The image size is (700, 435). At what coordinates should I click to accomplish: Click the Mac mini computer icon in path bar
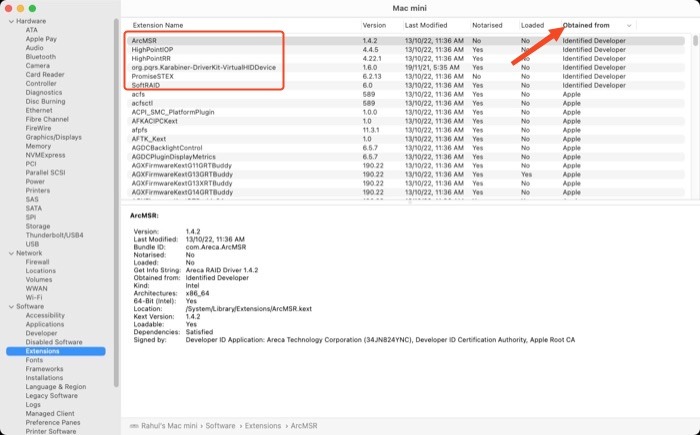[x=134, y=426]
